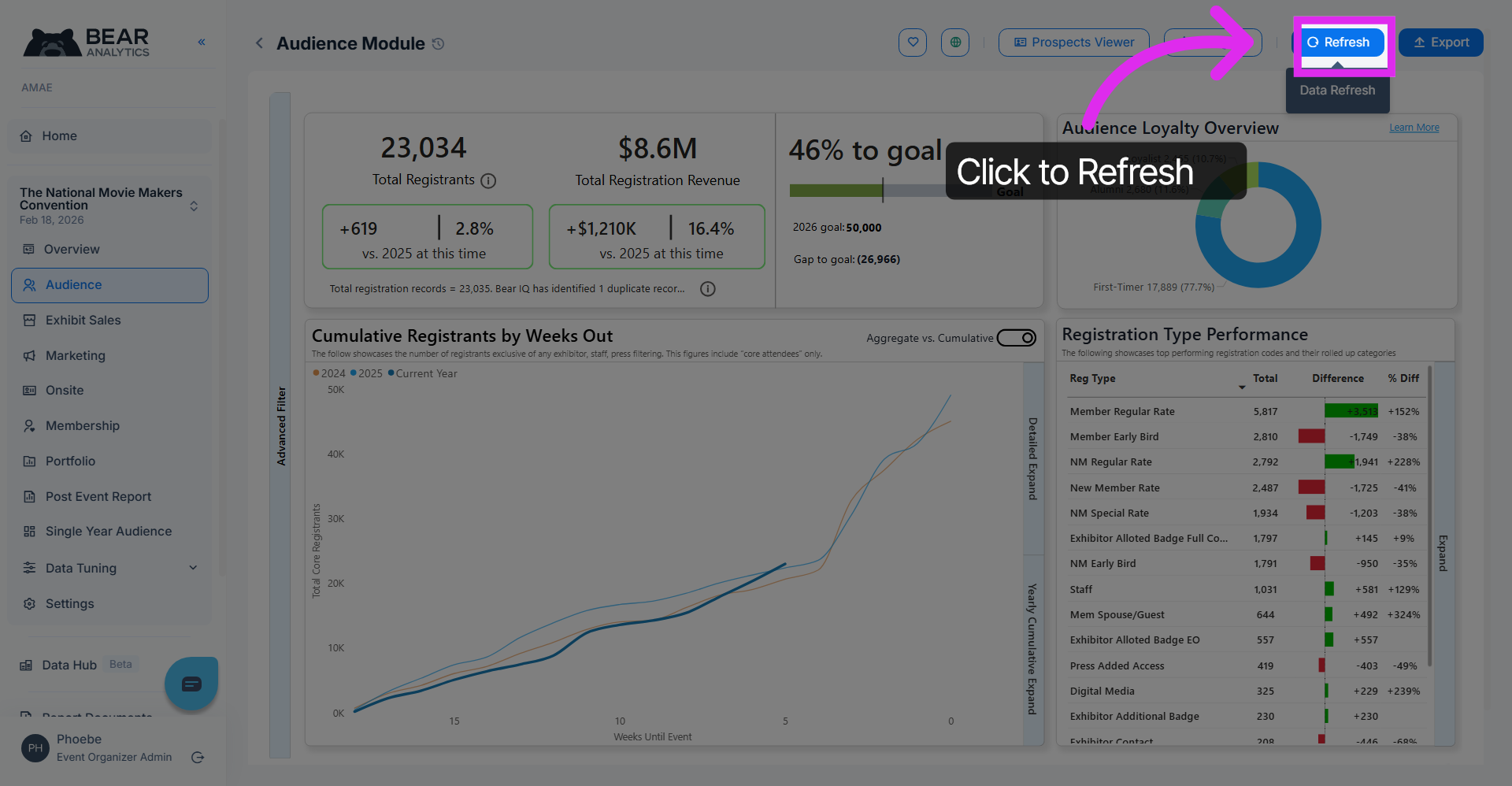Click the heart favorite icon button
1512x786 pixels.
coord(913,43)
